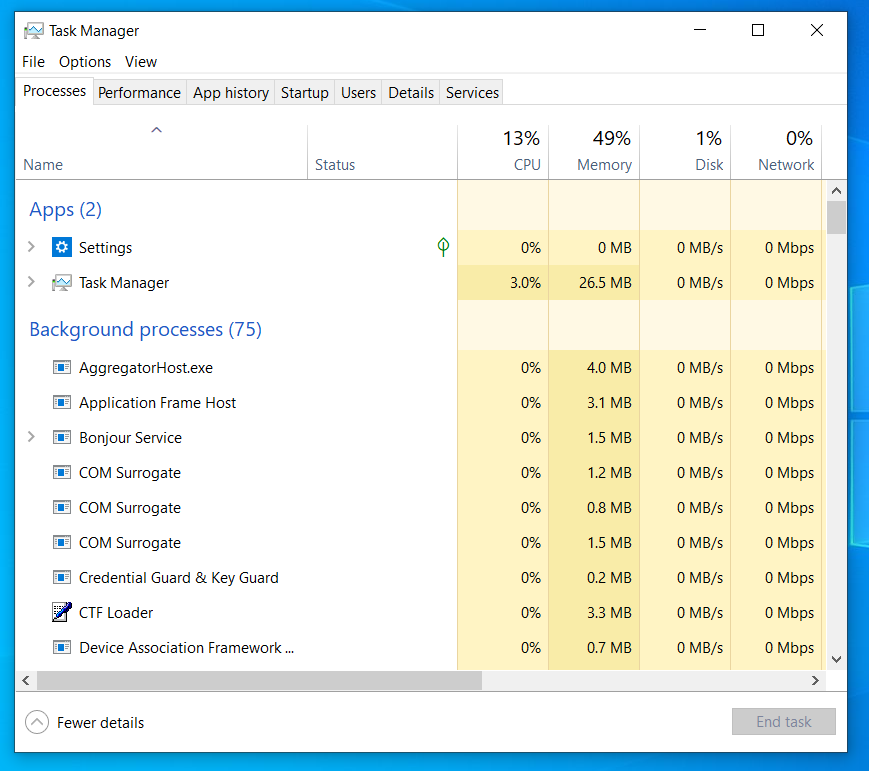The width and height of the screenshot is (869, 771).
Task: Sort by the Disk column header
Action: click(x=685, y=152)
